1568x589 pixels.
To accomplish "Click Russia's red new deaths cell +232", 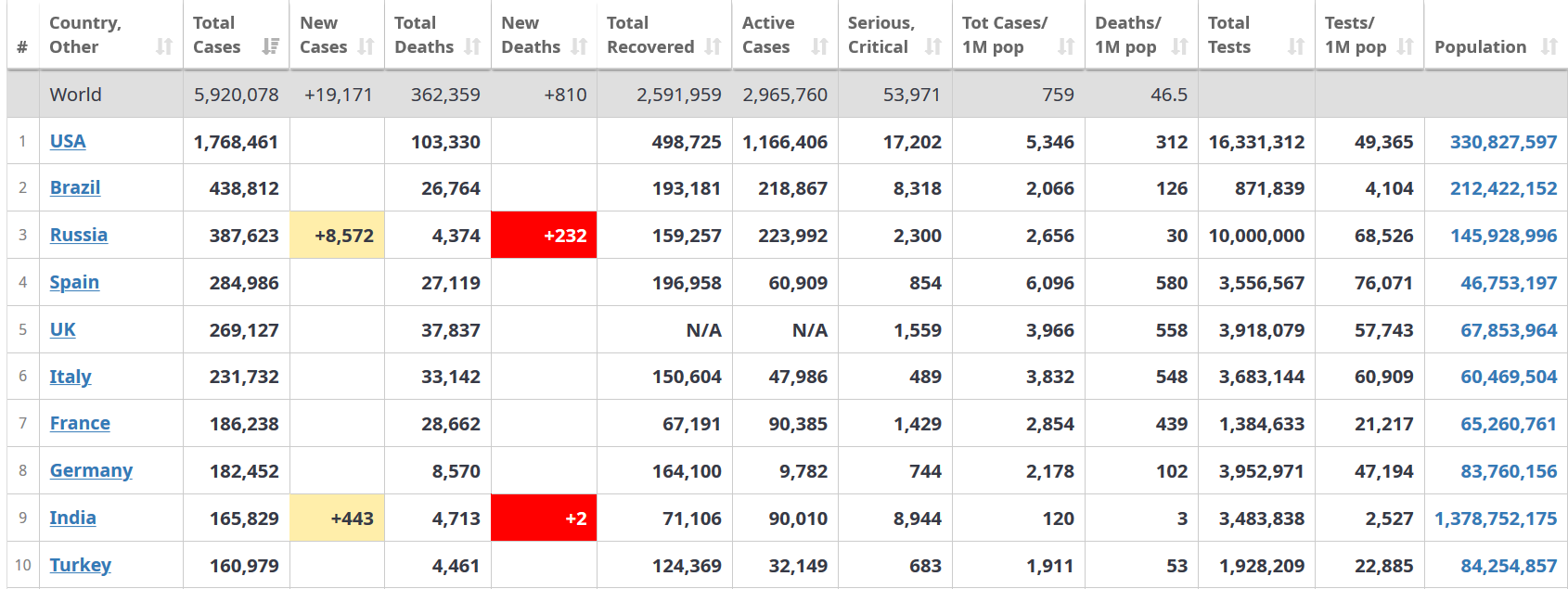I will [544, 235].
